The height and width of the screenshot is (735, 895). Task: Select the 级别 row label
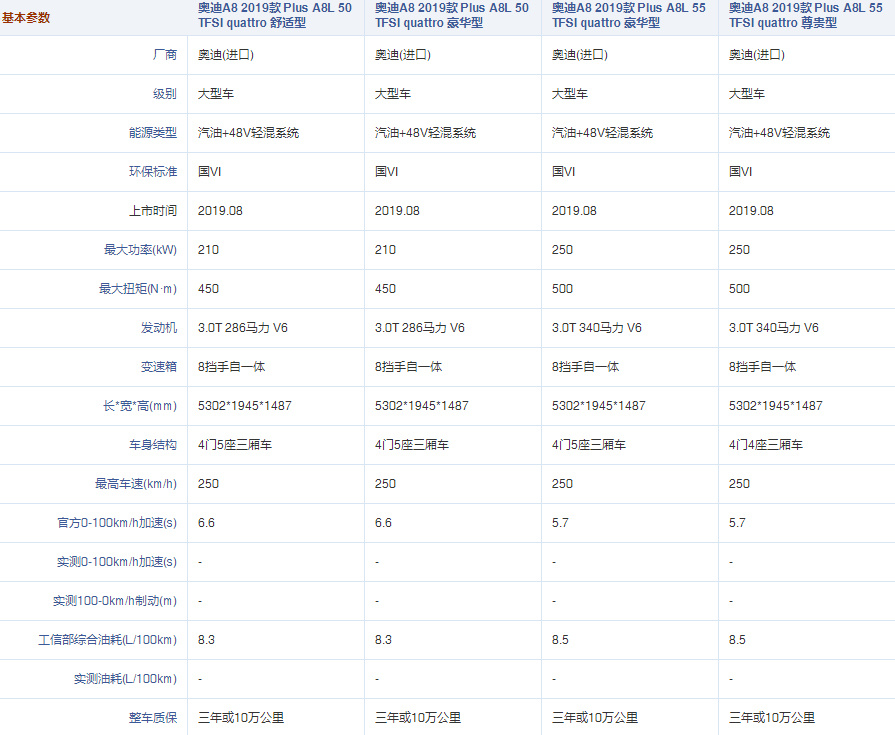click(165, 94)
